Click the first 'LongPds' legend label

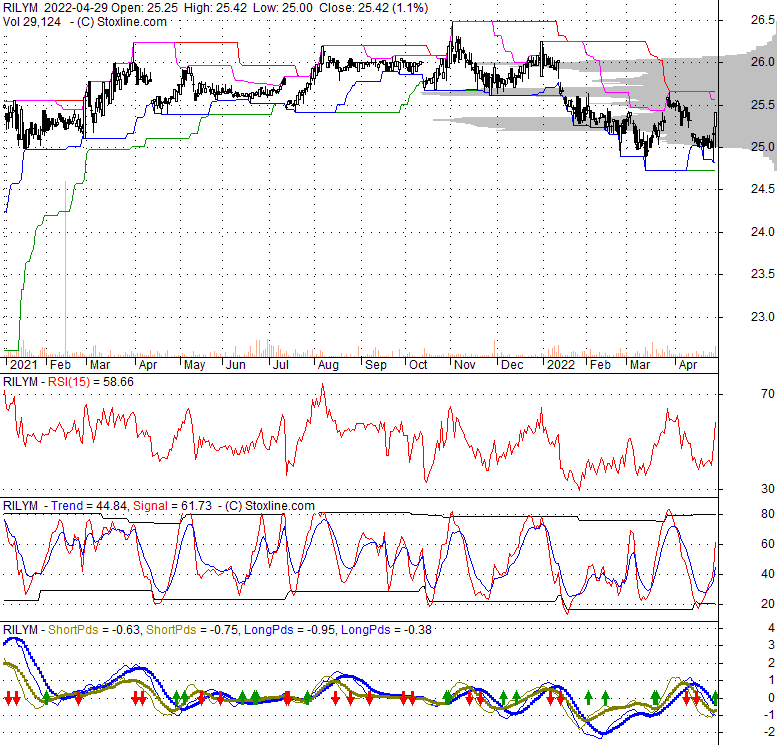click(x=268, y=630)
